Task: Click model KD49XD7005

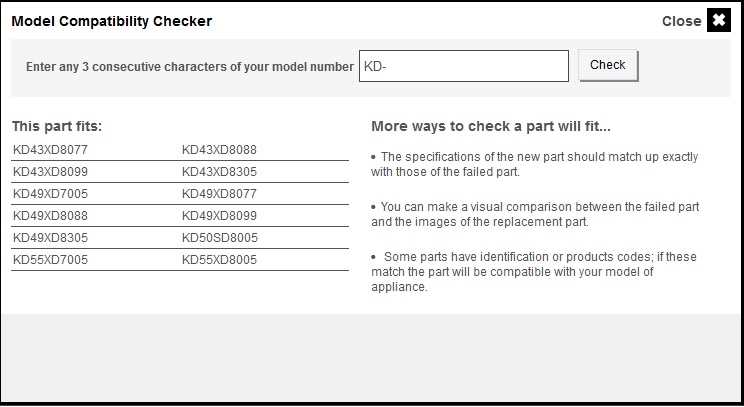Action: click(51, 194)
